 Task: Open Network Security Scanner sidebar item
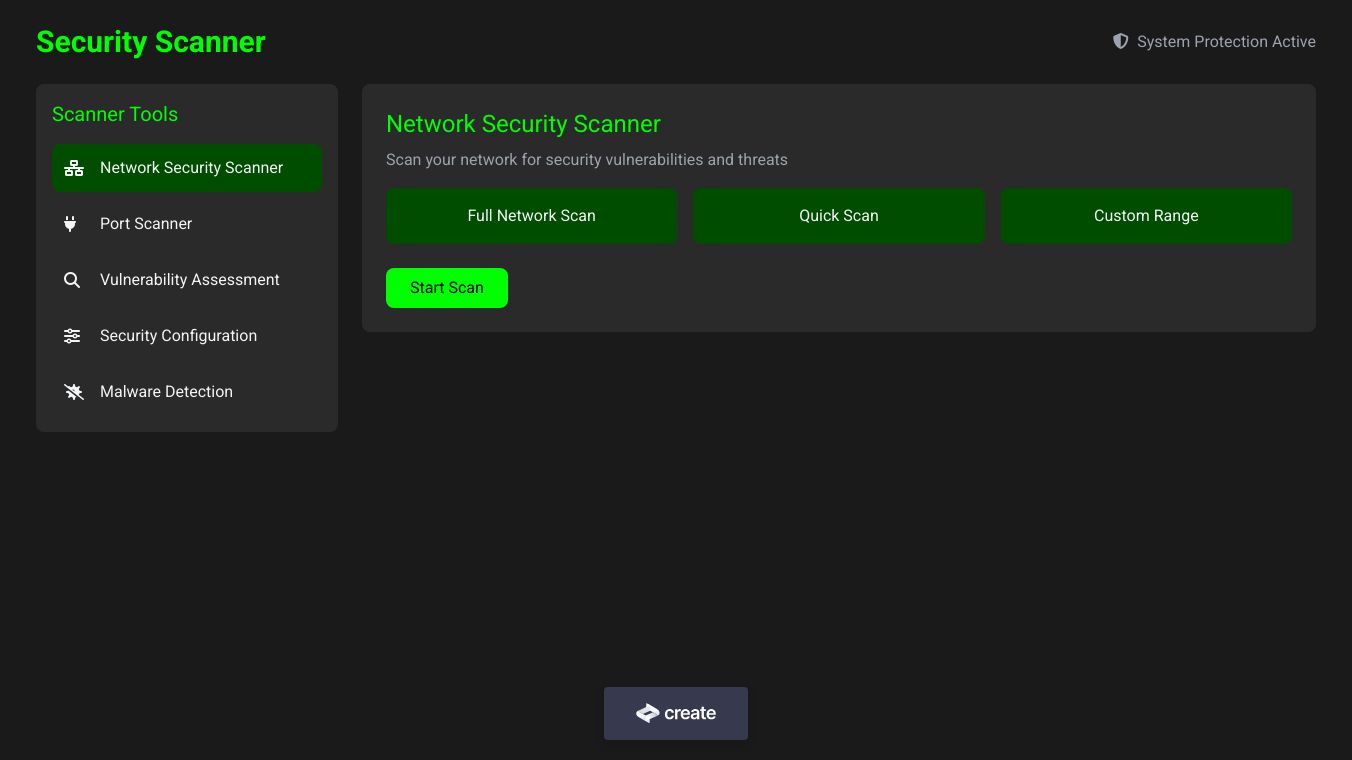pyautogui.click(x=191, y=168)
